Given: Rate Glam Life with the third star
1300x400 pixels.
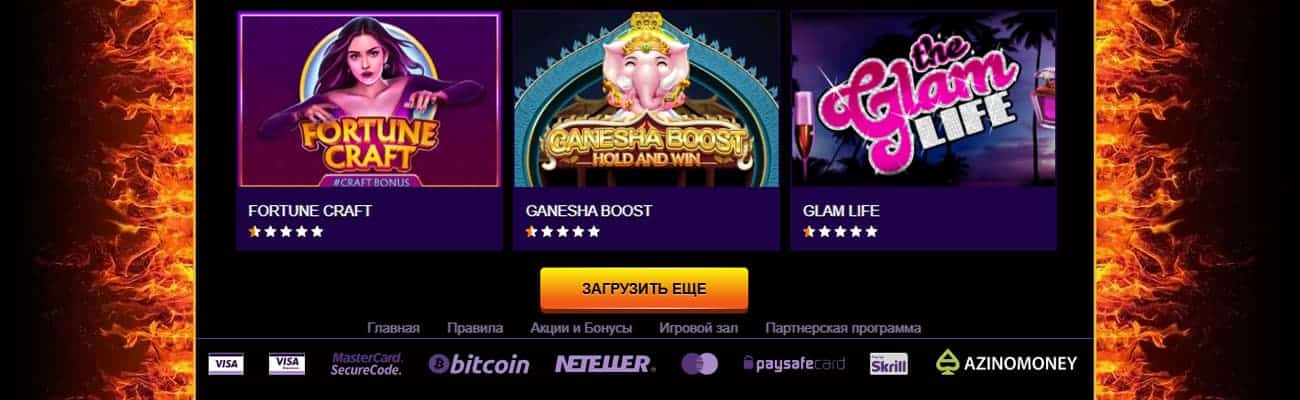Looking at the screenshot, I should tap(841, 232).
